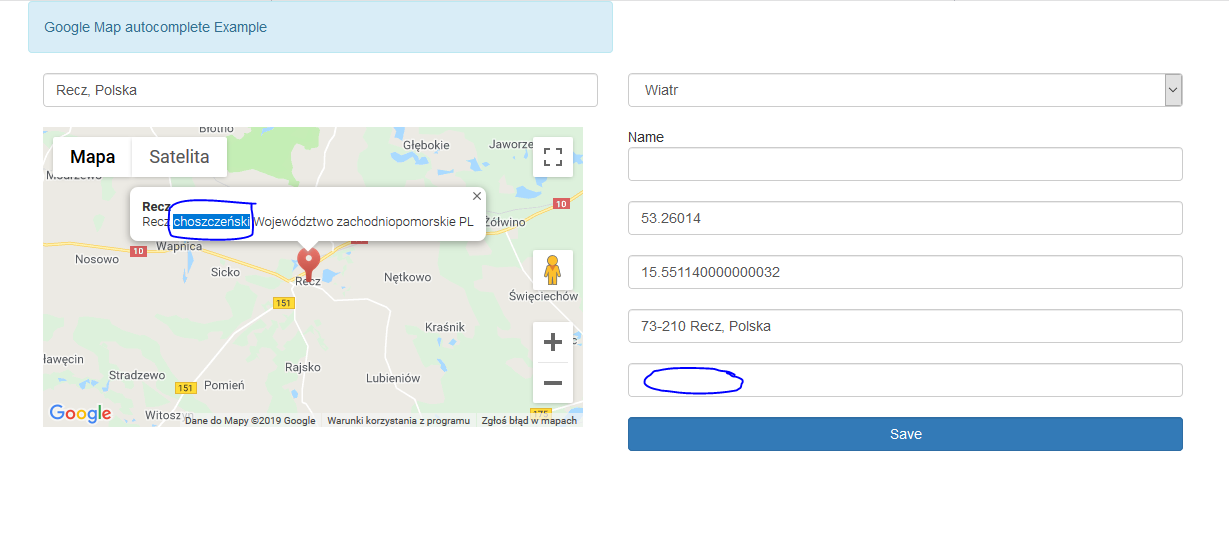The image size is (1229, 551).
Task: Toggle fullscreen map view
Action: (x=552, y=157)
